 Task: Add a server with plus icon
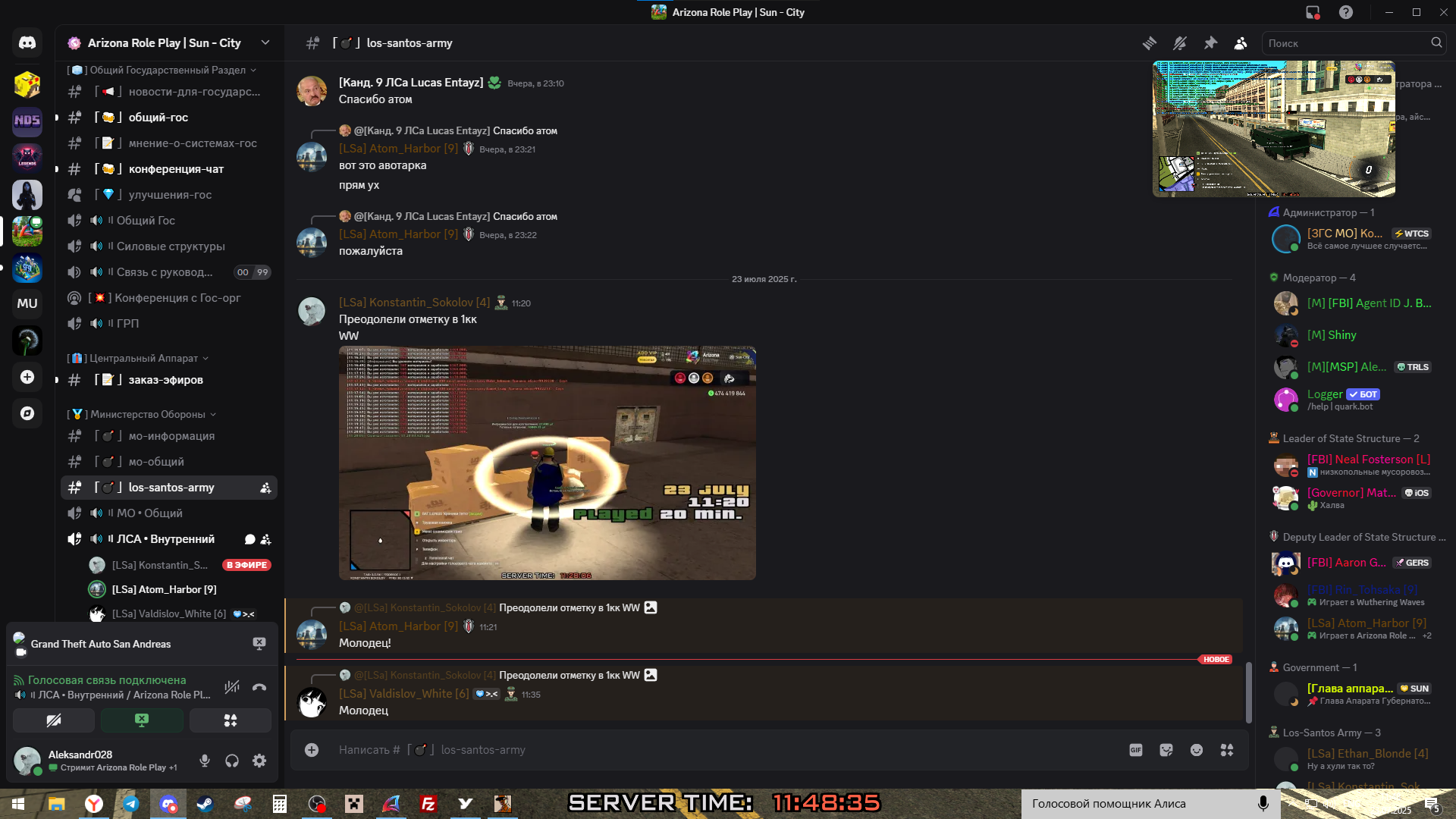(x=27, y=377)
